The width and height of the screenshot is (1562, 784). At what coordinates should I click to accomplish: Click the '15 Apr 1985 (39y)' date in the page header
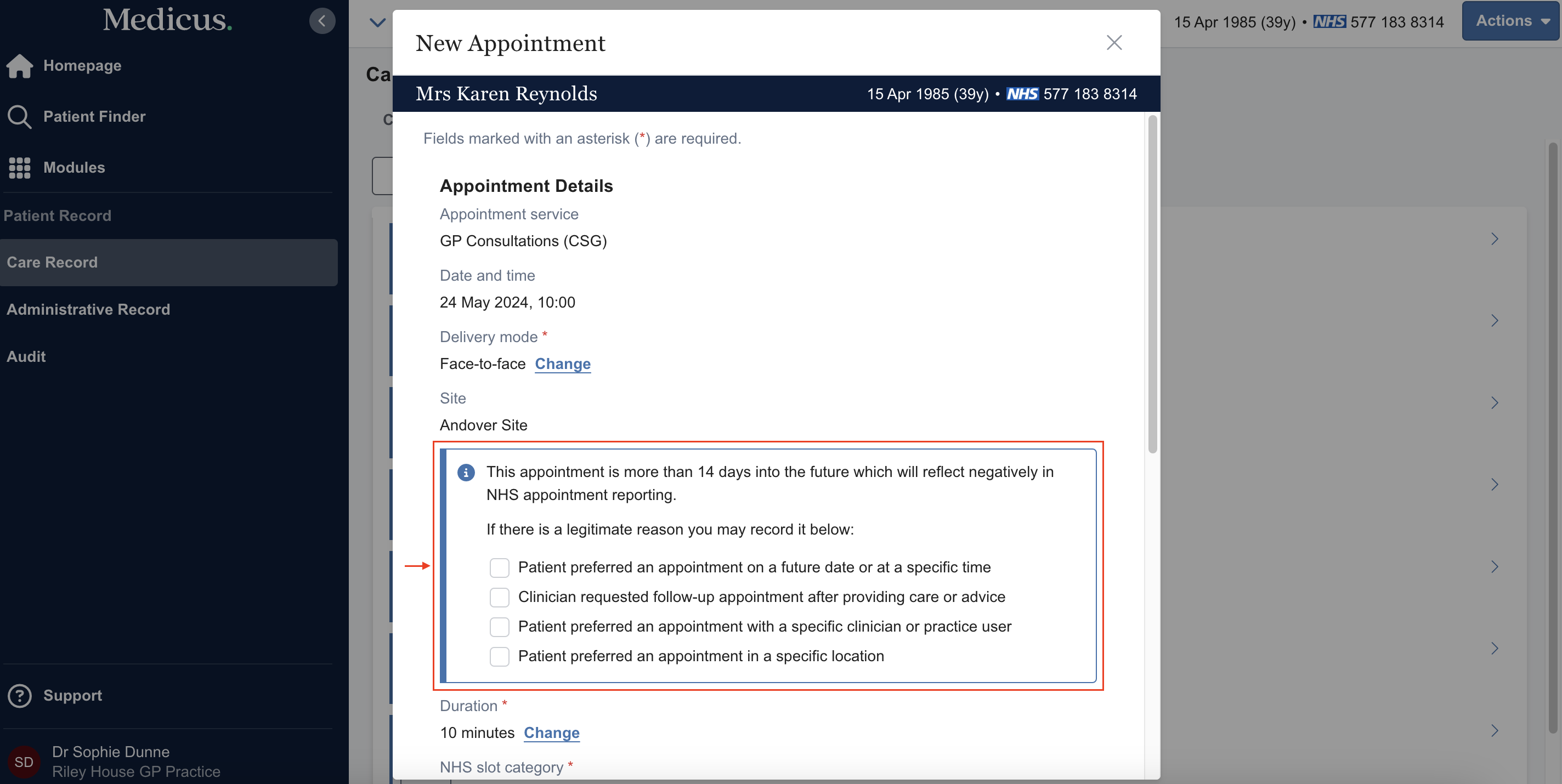[1235, 22]
